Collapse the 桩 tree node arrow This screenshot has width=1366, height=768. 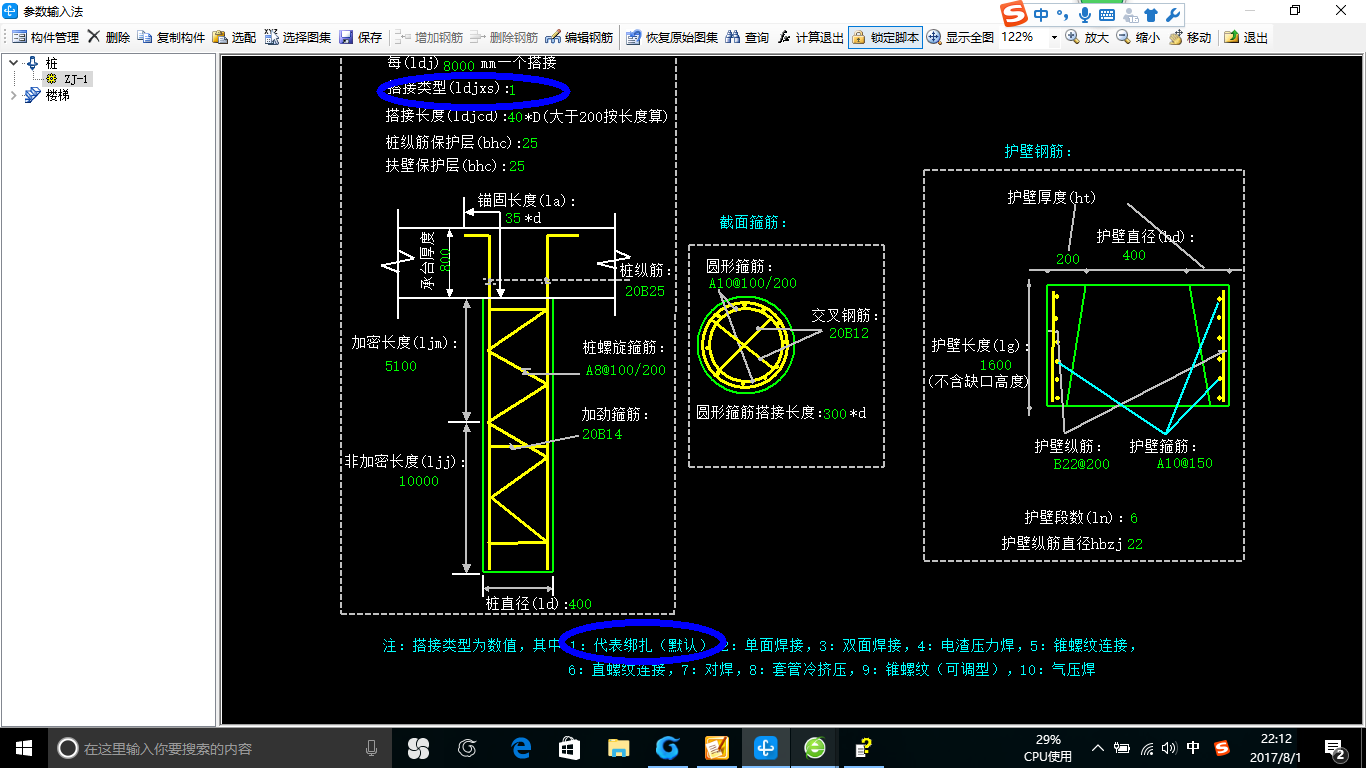(14, 63)
